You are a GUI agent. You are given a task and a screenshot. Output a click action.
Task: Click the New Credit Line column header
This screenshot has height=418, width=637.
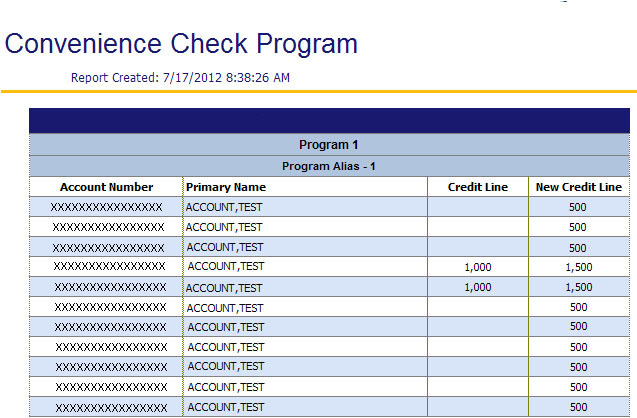[x=578, y=187]
